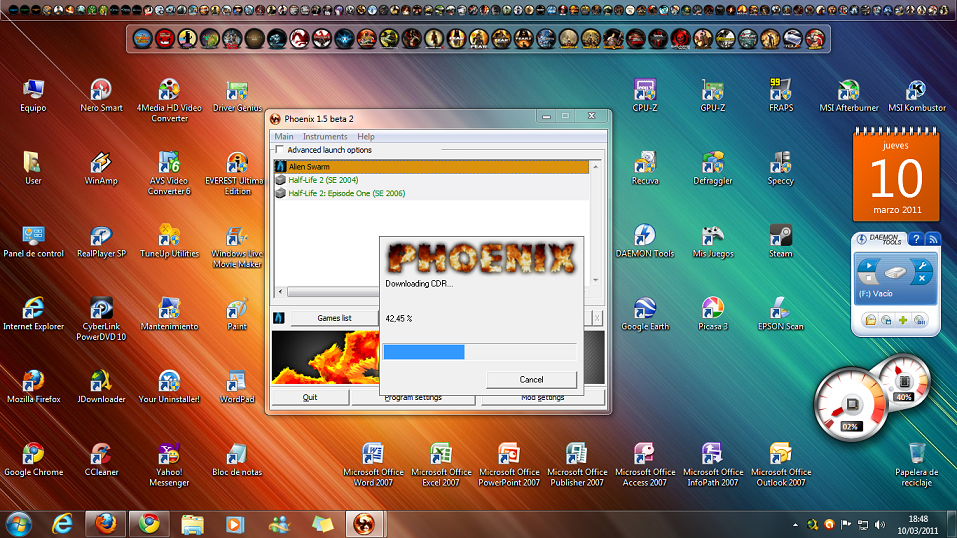The image size is (957, 538).
Task: Click the CPU meter gadget dial
Action: [x=852, y=404]
